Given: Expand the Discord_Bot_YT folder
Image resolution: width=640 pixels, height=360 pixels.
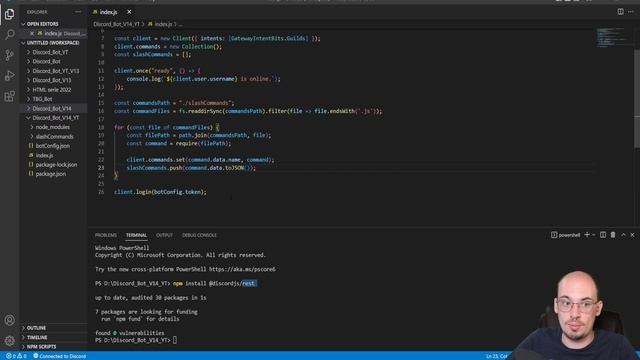Looking at the screenshot, I should 53,52.
